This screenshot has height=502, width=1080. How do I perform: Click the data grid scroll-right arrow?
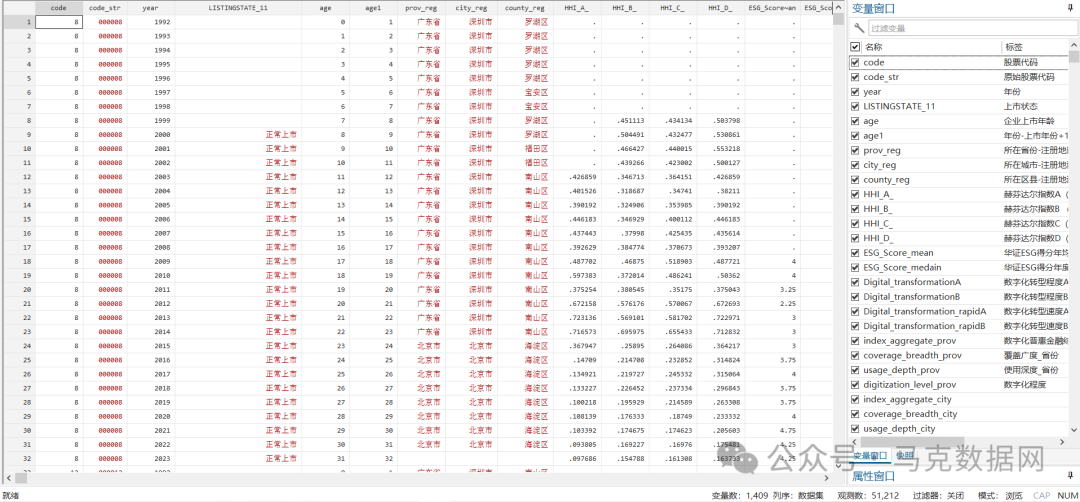point(828,477)
